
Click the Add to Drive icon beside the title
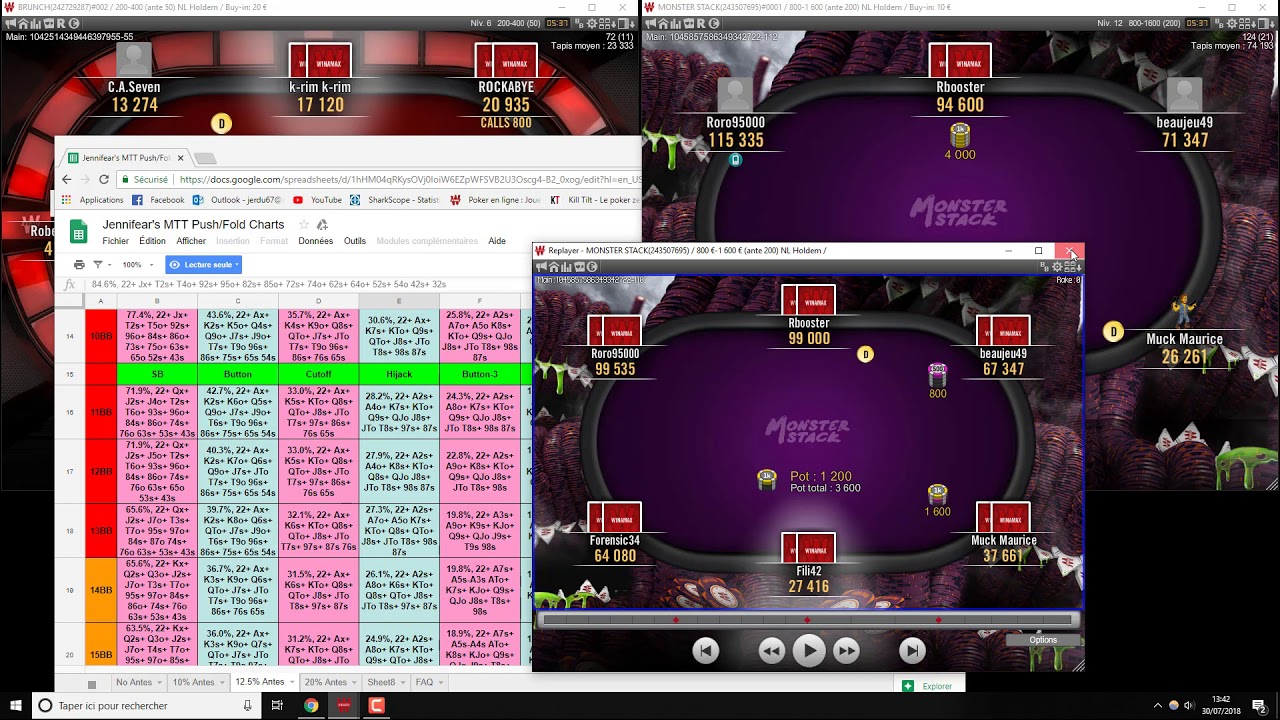324,225
